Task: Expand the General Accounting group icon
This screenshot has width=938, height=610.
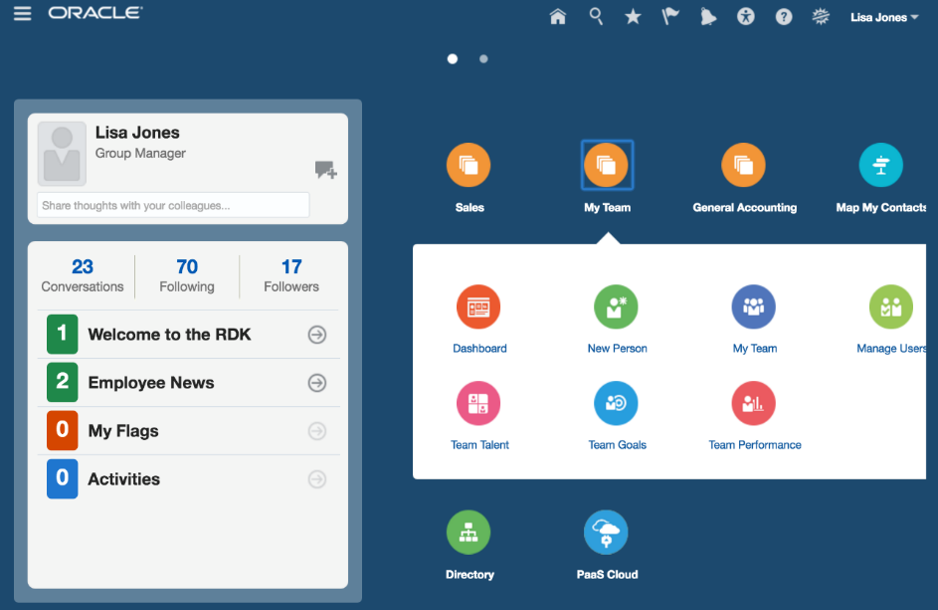Action: click(744, 165)
